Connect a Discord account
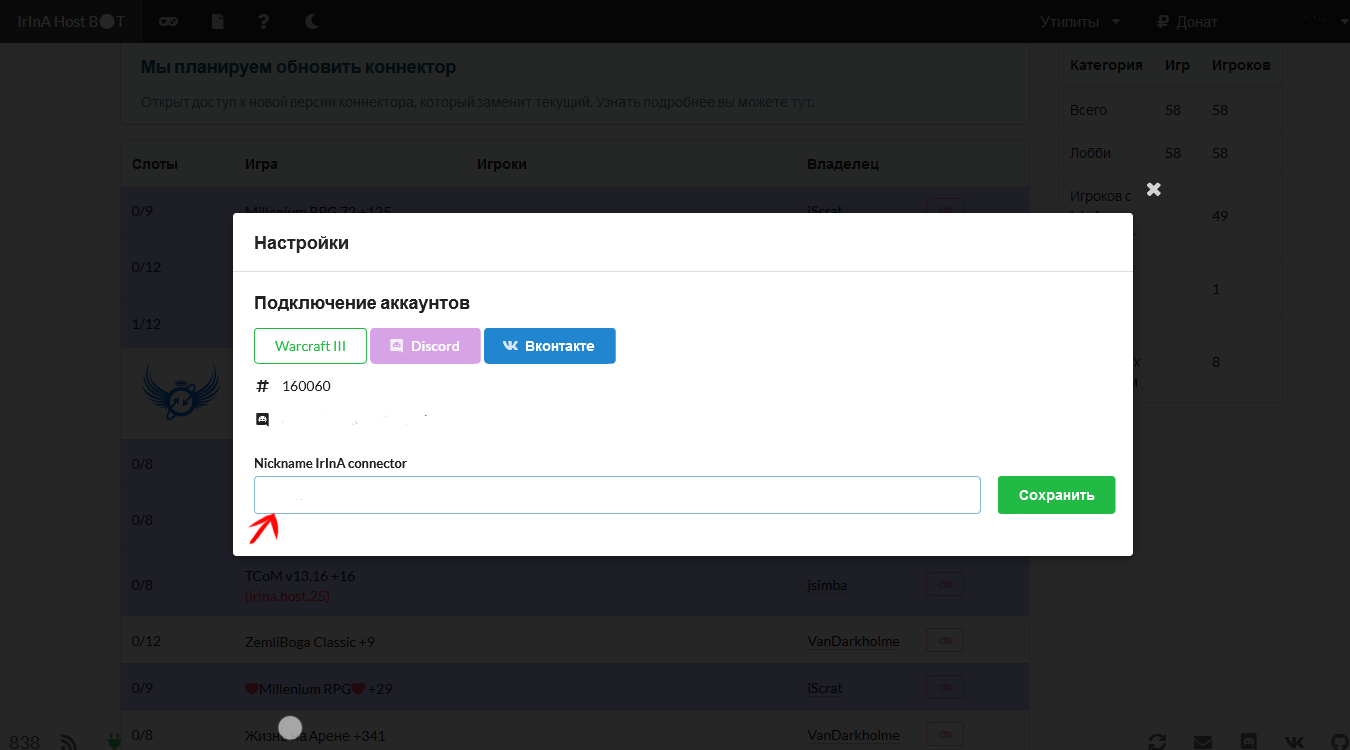The image size is (1350, 750). [x=425, y=346]
